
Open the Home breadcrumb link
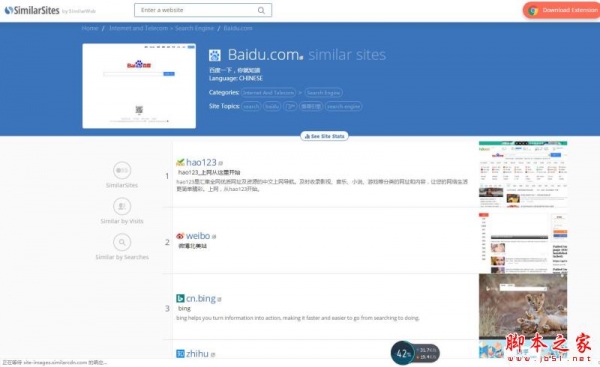click(90, 28)
